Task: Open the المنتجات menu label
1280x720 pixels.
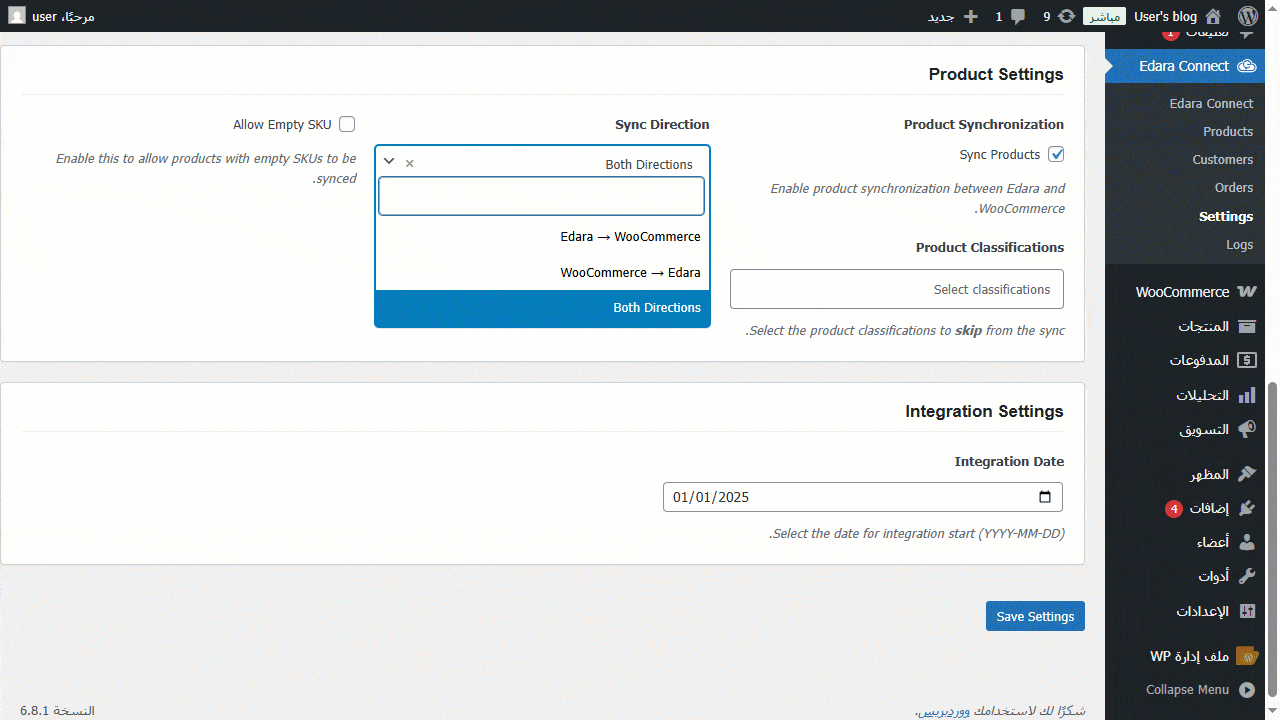Action: click(x=1203, y=327)
